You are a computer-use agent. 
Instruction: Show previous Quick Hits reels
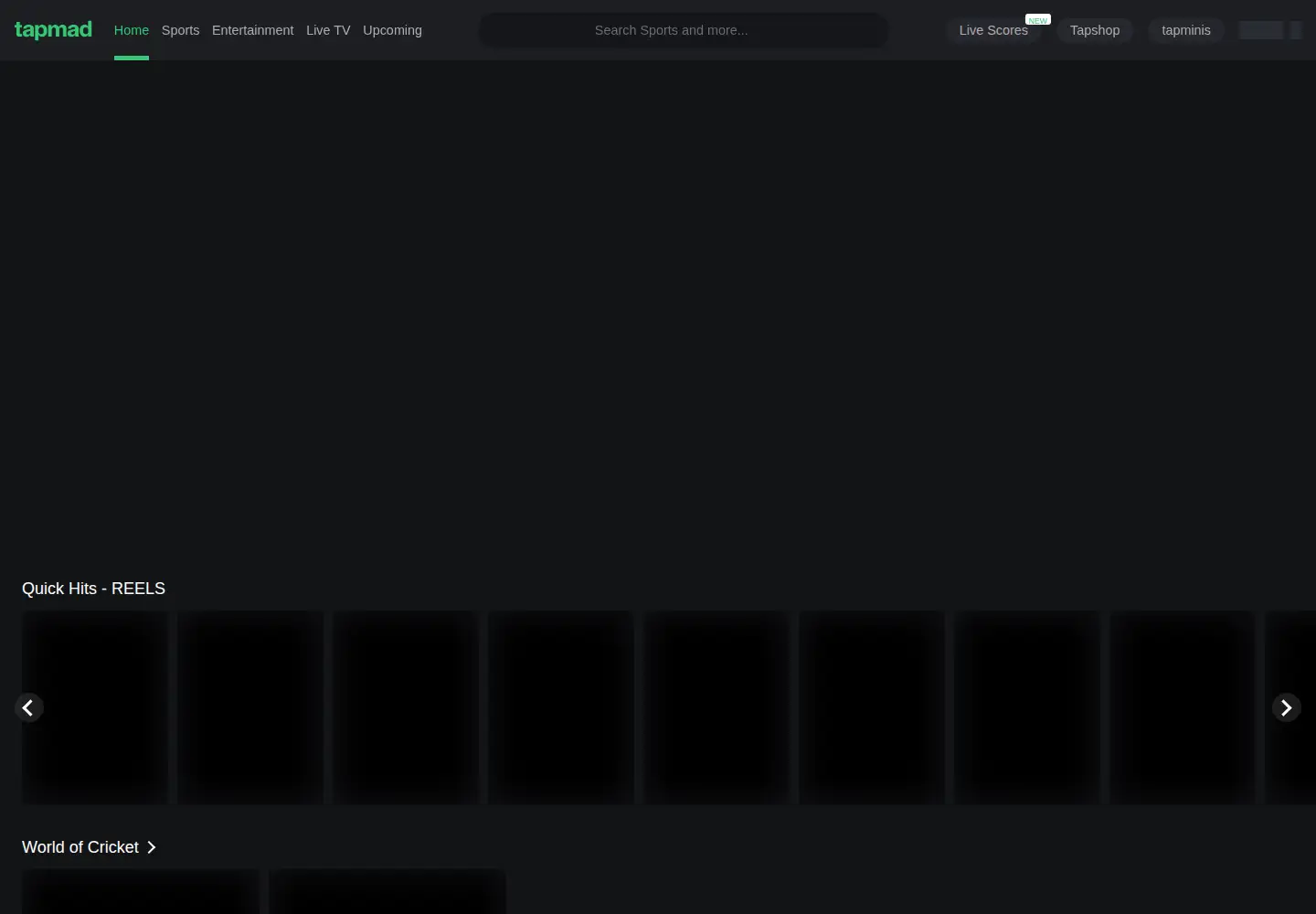tap(29, 707)
